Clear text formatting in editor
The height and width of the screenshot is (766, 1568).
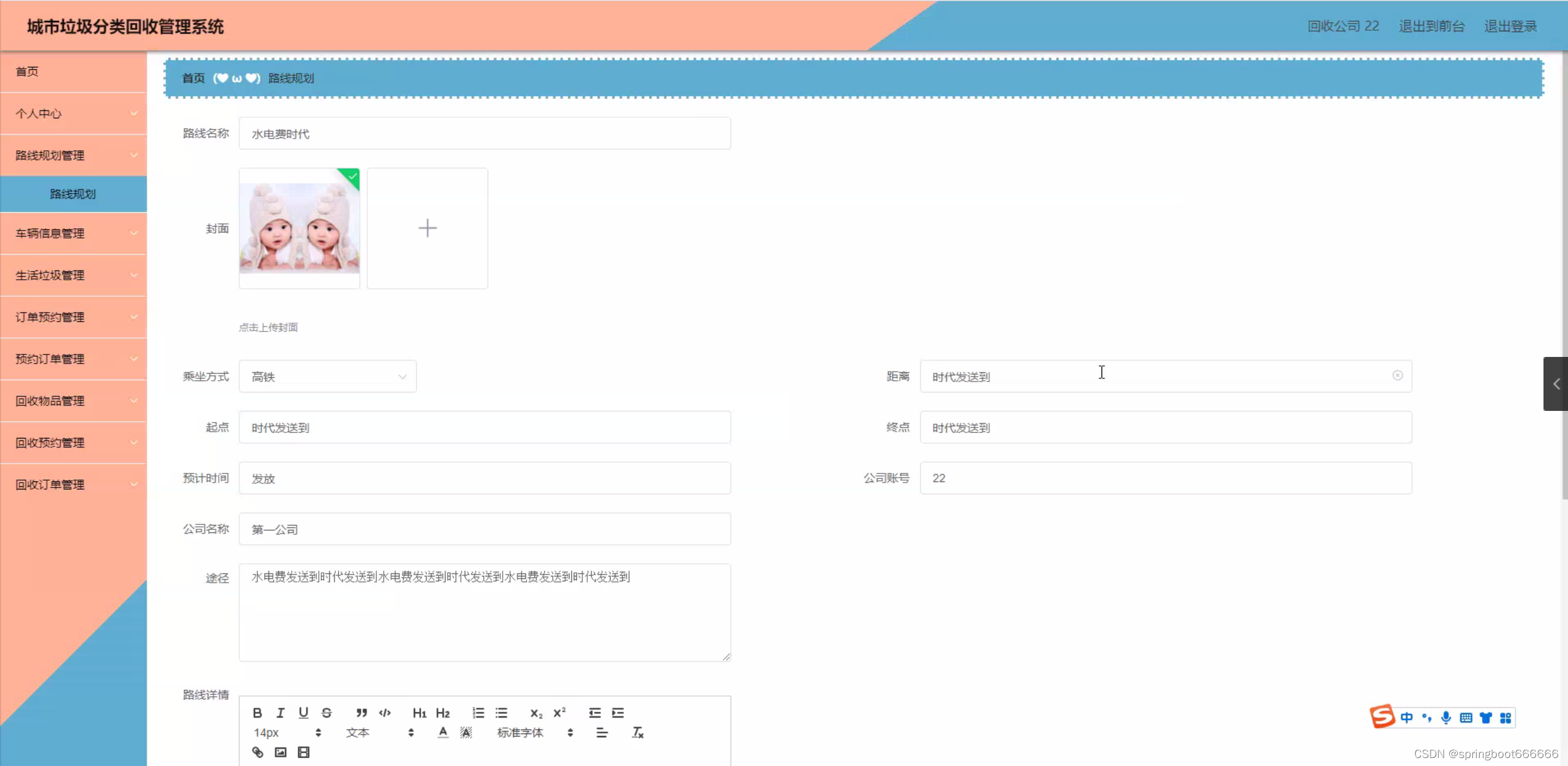click(x=637, y=732)
